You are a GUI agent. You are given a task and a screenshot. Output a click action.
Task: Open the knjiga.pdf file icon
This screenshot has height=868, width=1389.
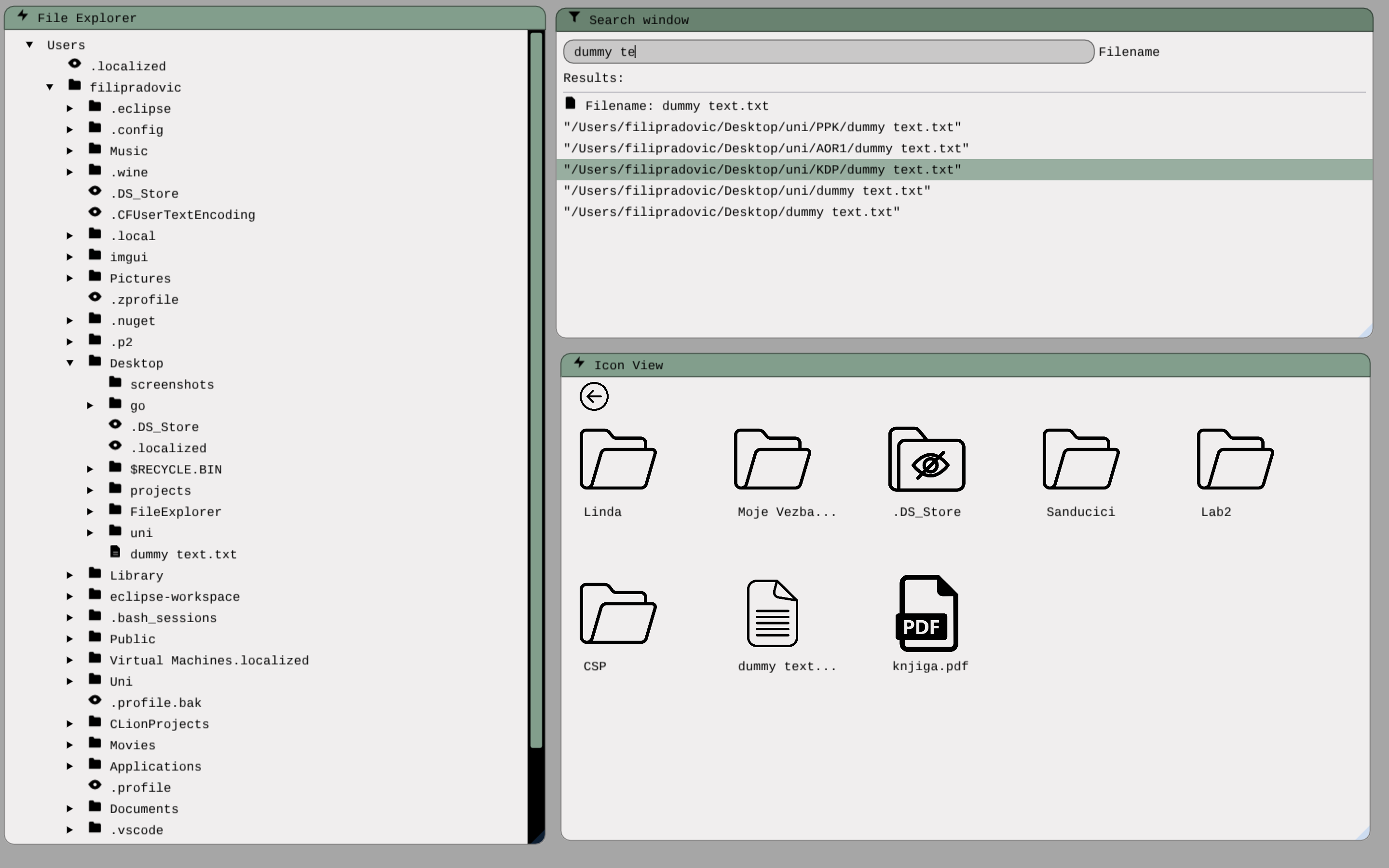point(927,613)
